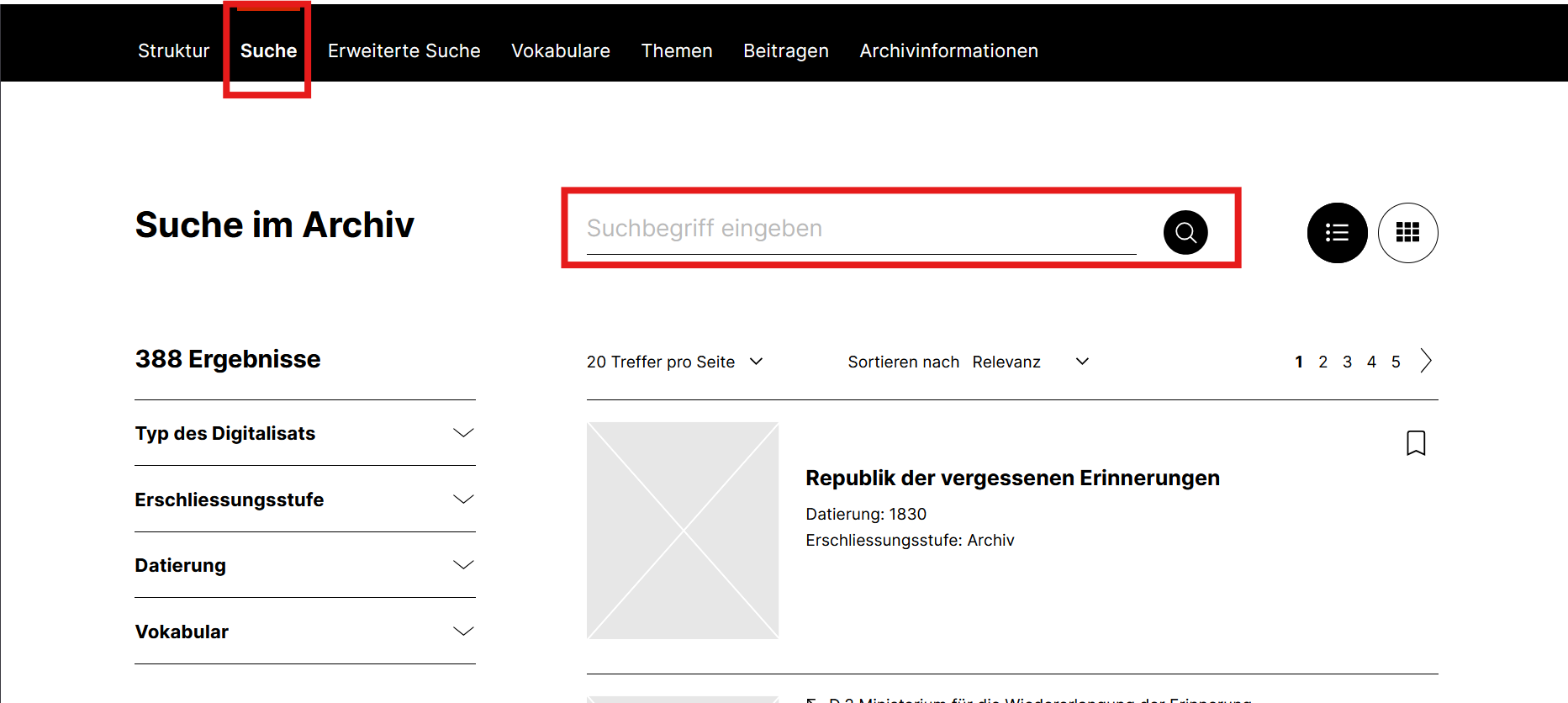Expand the Datierung filter

click(305, 565)
